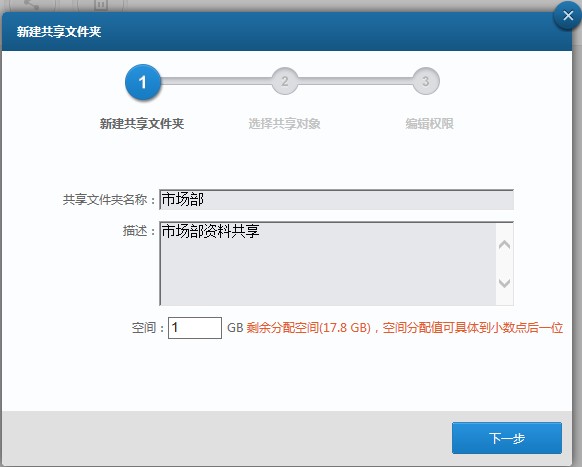
Task: Click the description scrollbar up arrow
Action: click(x=504, y=245)
